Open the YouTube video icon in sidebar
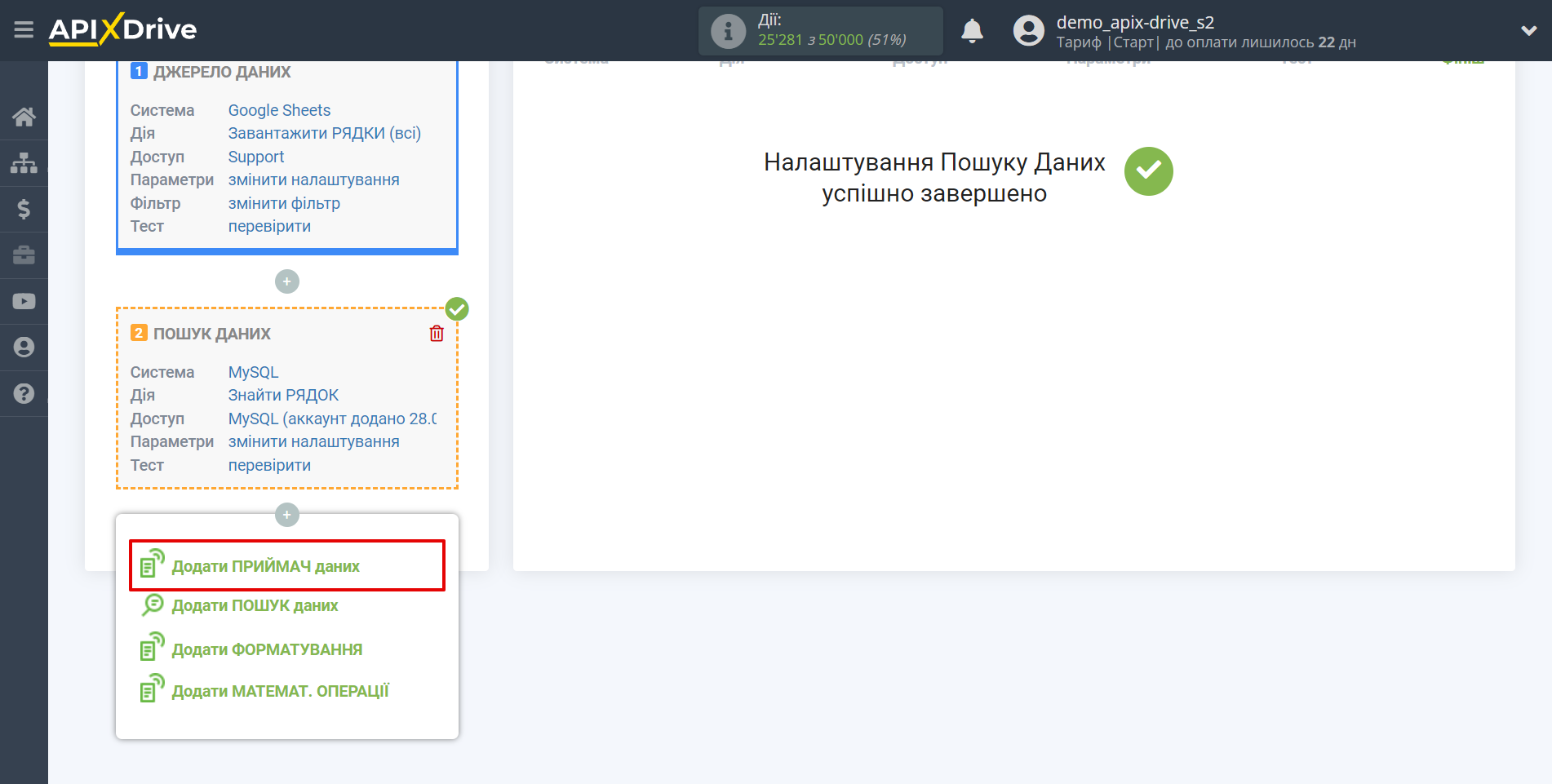This screenshot has width=1552, height=784. [x=24, y=301]
